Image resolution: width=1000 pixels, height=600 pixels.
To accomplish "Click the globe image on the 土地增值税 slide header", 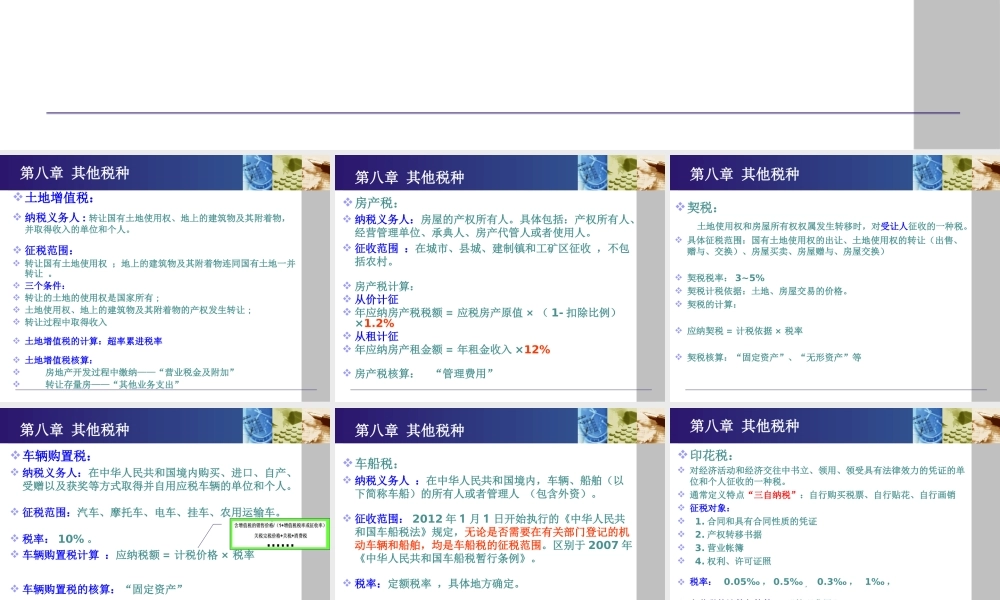I will (x=261, y=172).
